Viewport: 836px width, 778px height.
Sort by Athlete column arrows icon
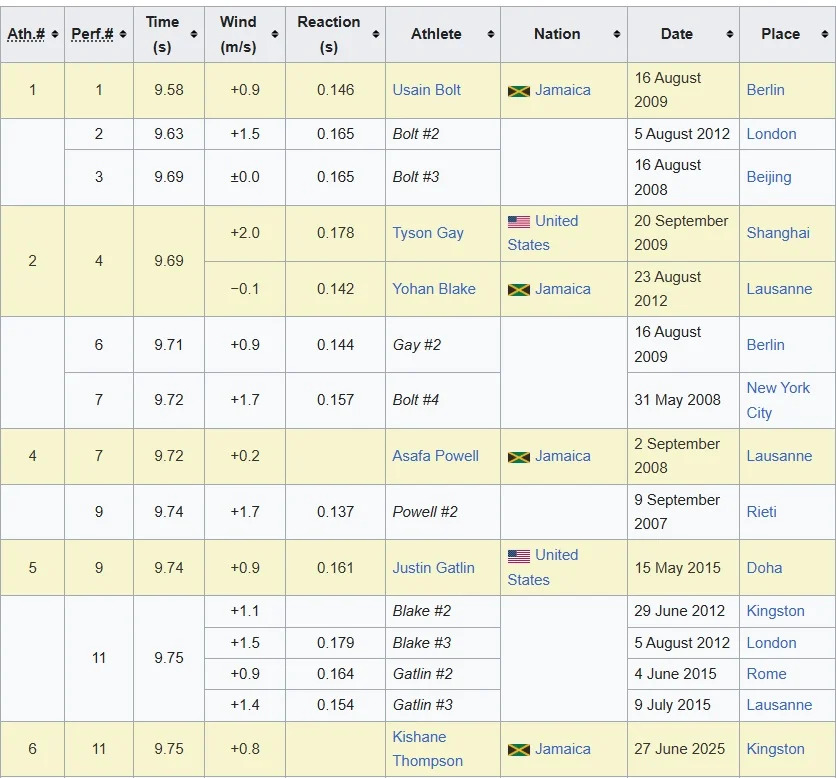(491, 34)
